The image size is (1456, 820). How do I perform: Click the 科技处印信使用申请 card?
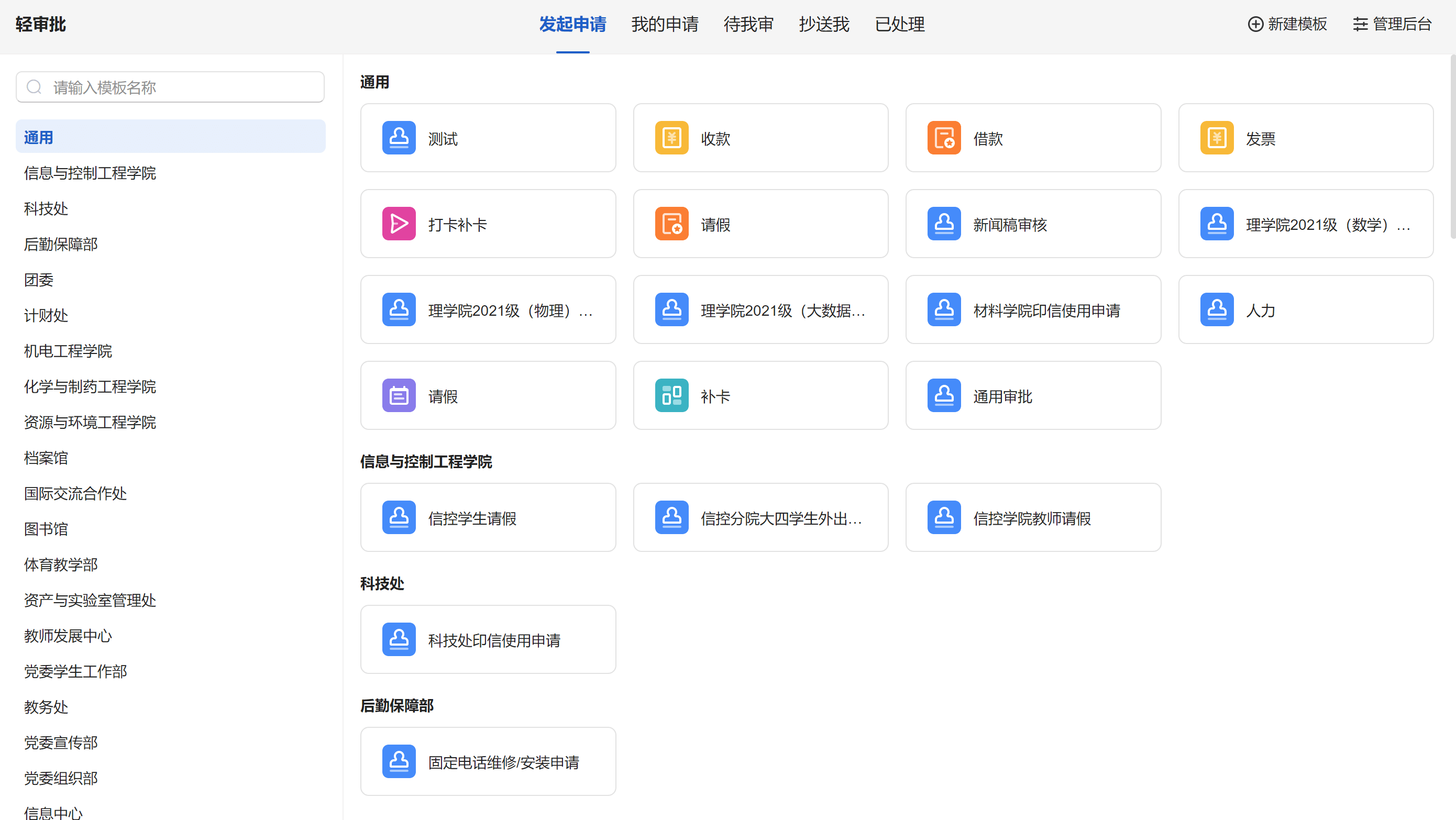(x=488, y=639)
